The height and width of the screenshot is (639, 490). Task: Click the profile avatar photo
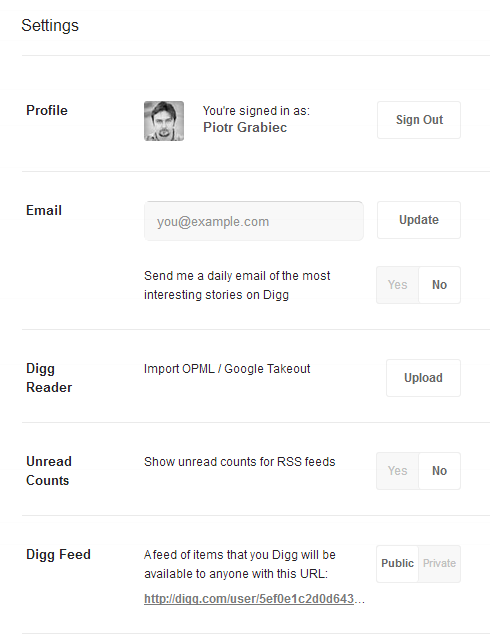coord(164,121)
